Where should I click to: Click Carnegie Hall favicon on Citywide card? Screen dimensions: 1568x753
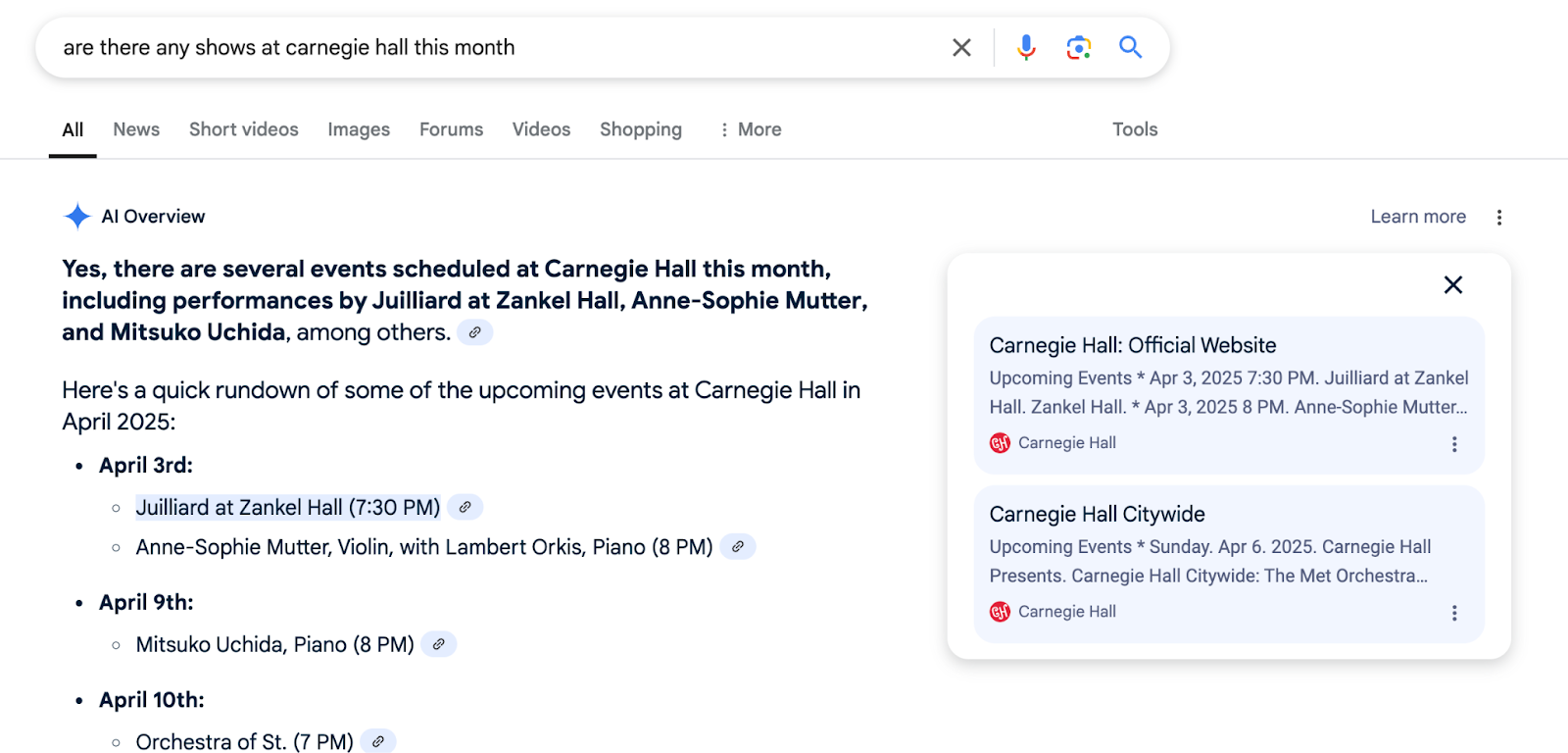(x=1000, y=612)
